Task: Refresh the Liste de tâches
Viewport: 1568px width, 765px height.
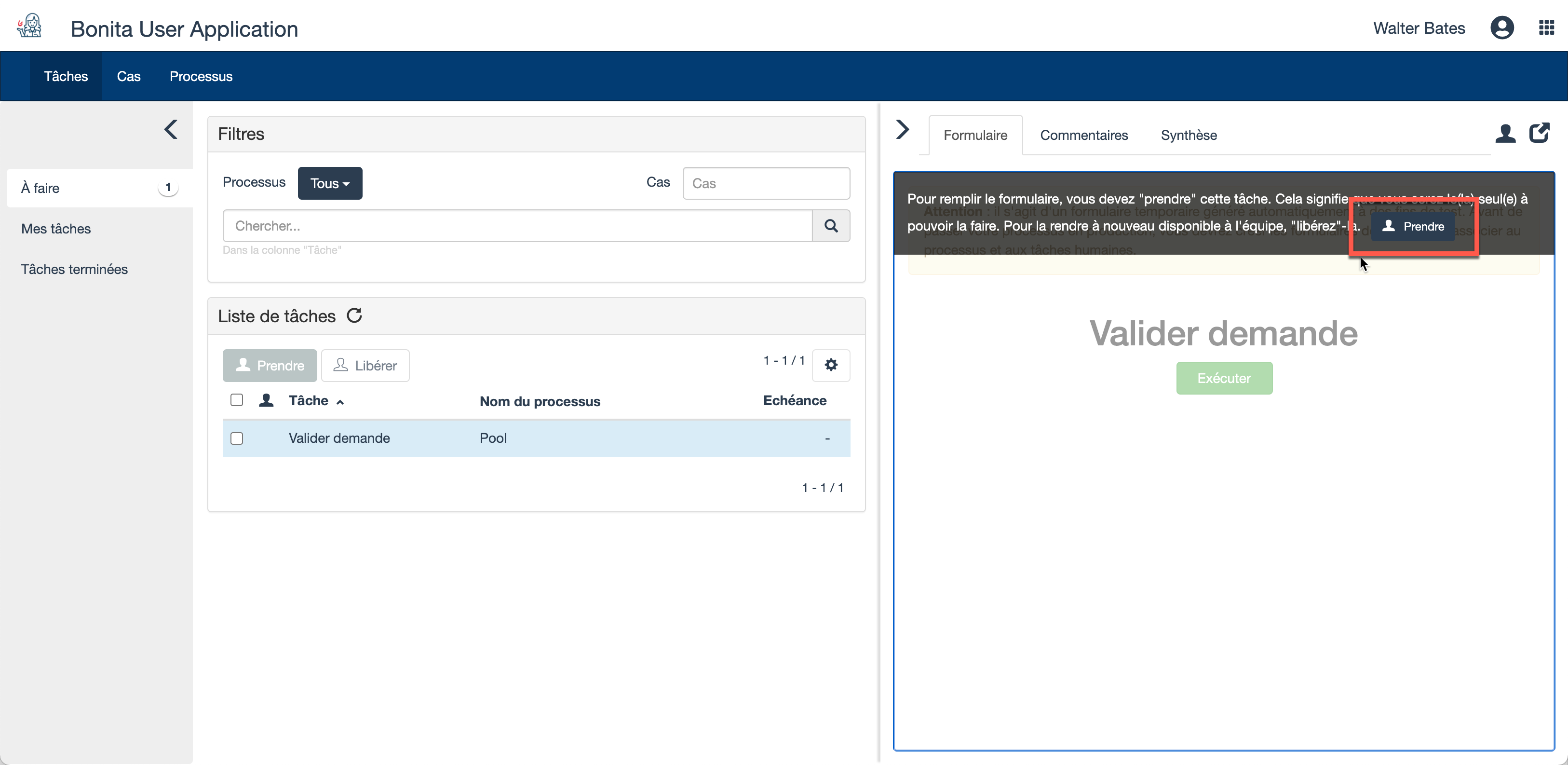Action: click(354, 315)
